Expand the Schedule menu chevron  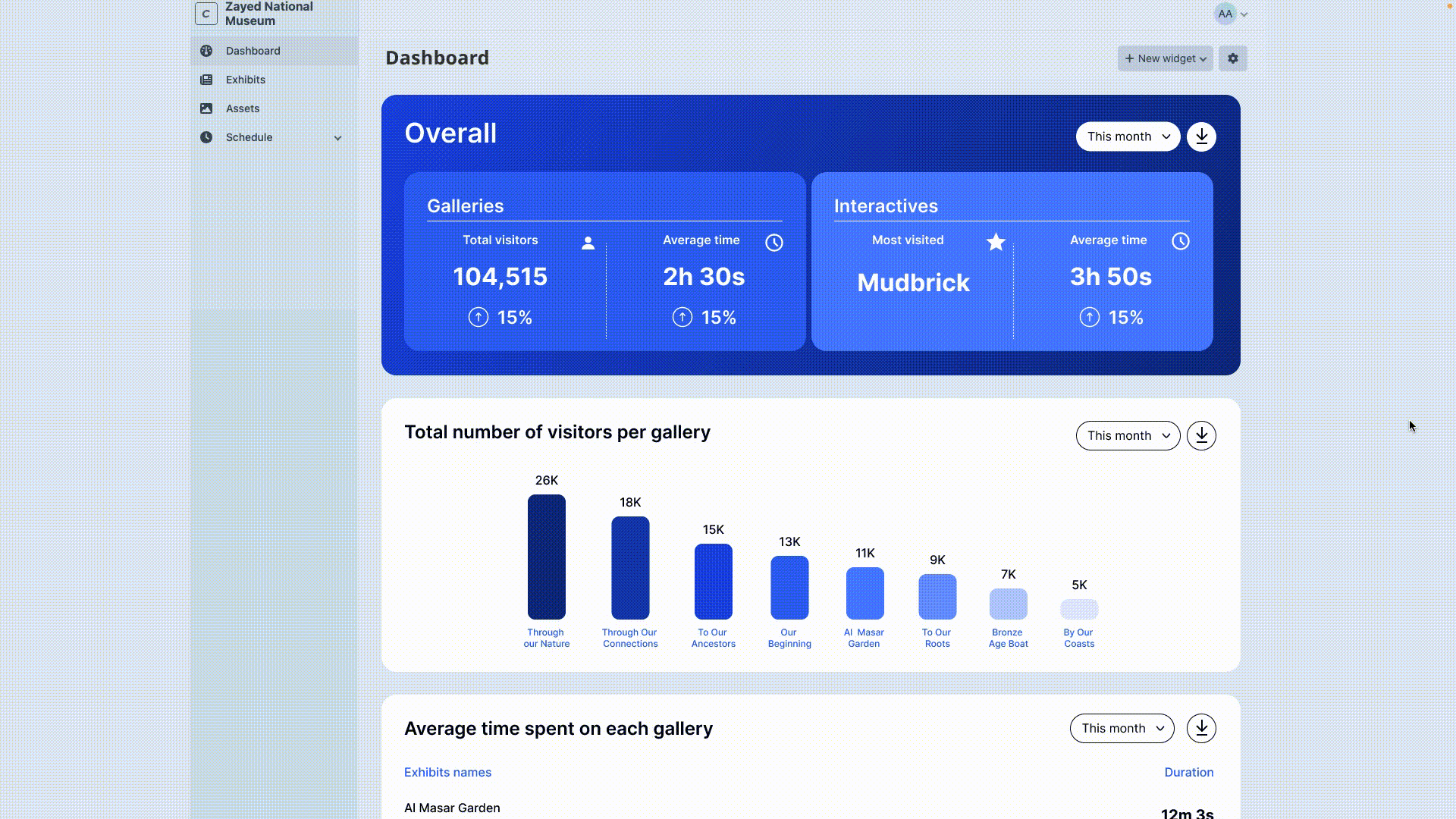(x=337, y=138)
